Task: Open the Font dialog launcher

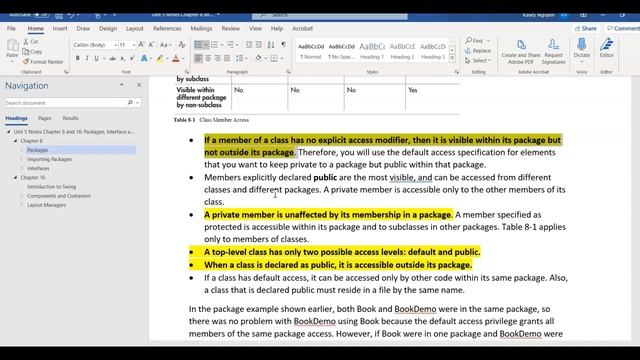Action: click(x=187, y=72)
